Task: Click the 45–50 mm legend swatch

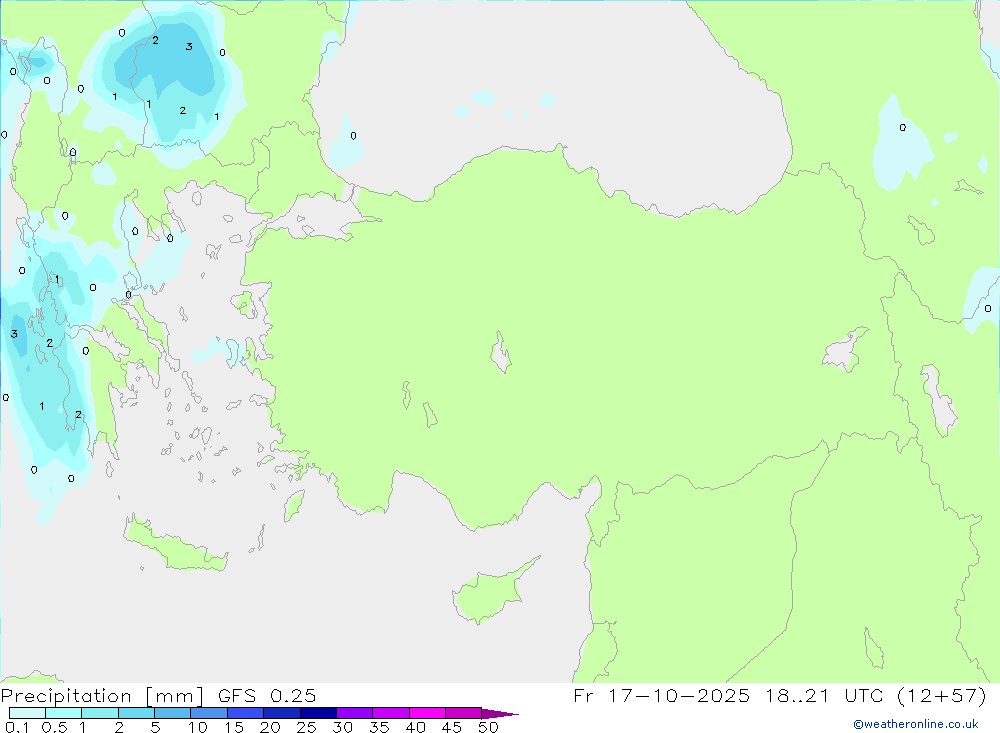Action: click(x=463, y=713)
